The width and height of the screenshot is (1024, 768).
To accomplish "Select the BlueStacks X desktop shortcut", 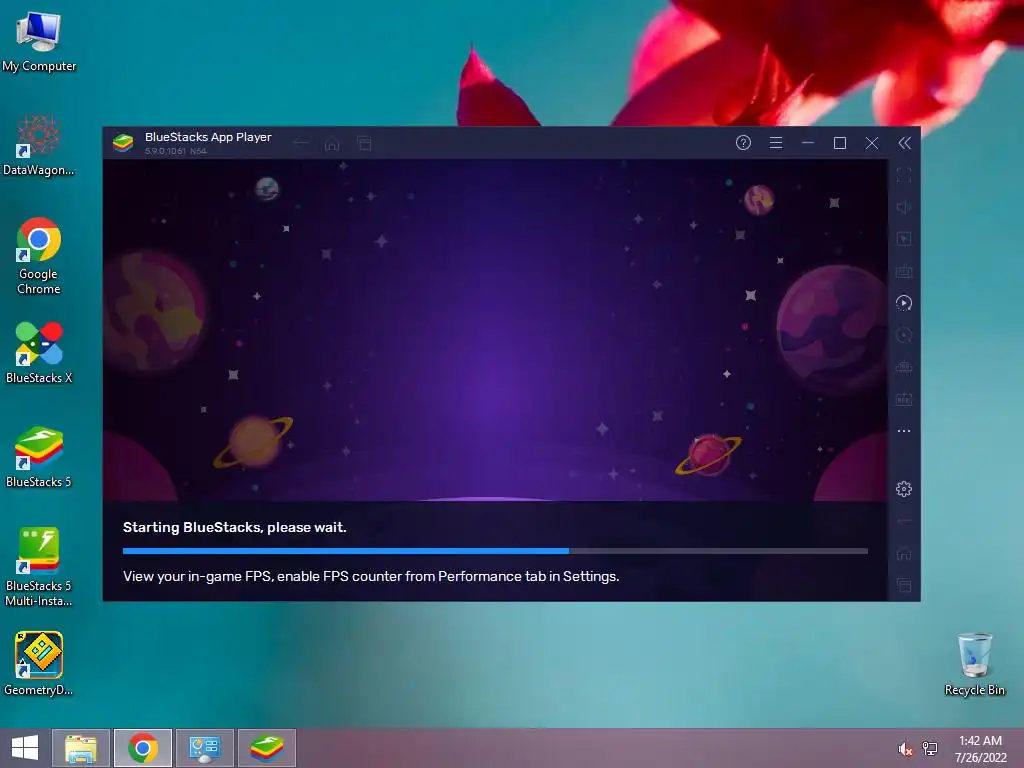I will pyautogui.click(x=39, y=353).
